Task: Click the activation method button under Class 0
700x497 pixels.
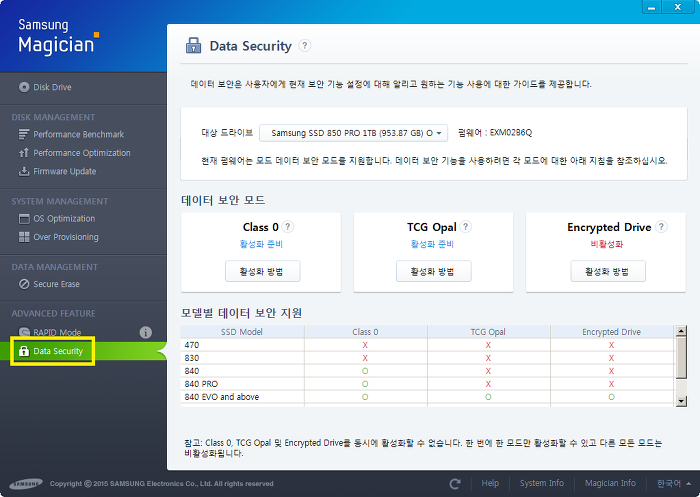Action: [262, 271]
